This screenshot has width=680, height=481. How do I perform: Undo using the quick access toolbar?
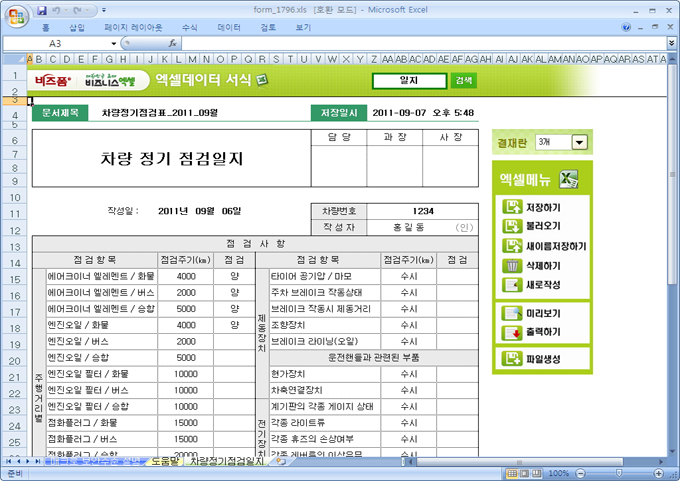[56, 10]
